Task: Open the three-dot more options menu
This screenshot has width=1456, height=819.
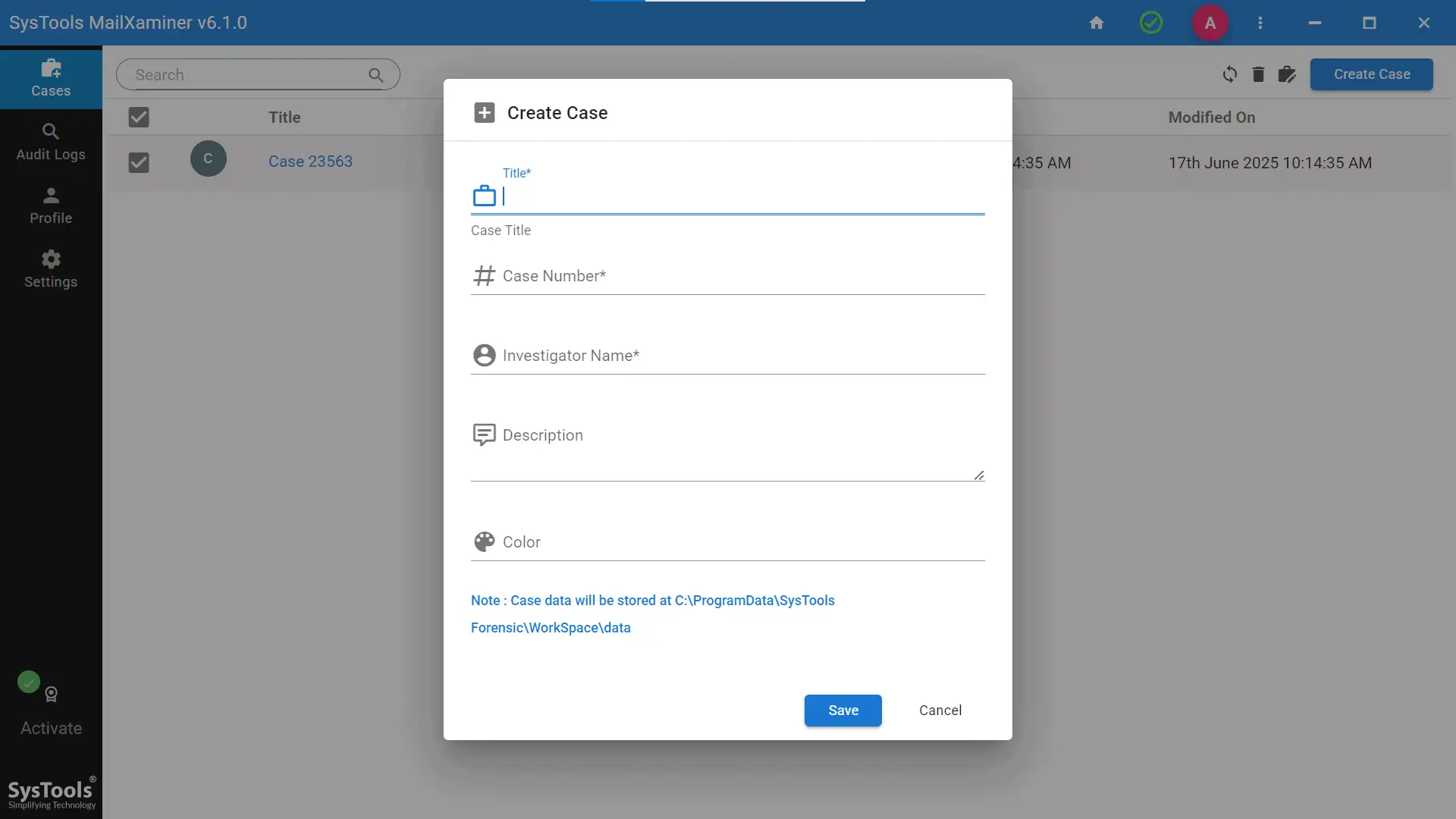Action: tap(1260, 23)
